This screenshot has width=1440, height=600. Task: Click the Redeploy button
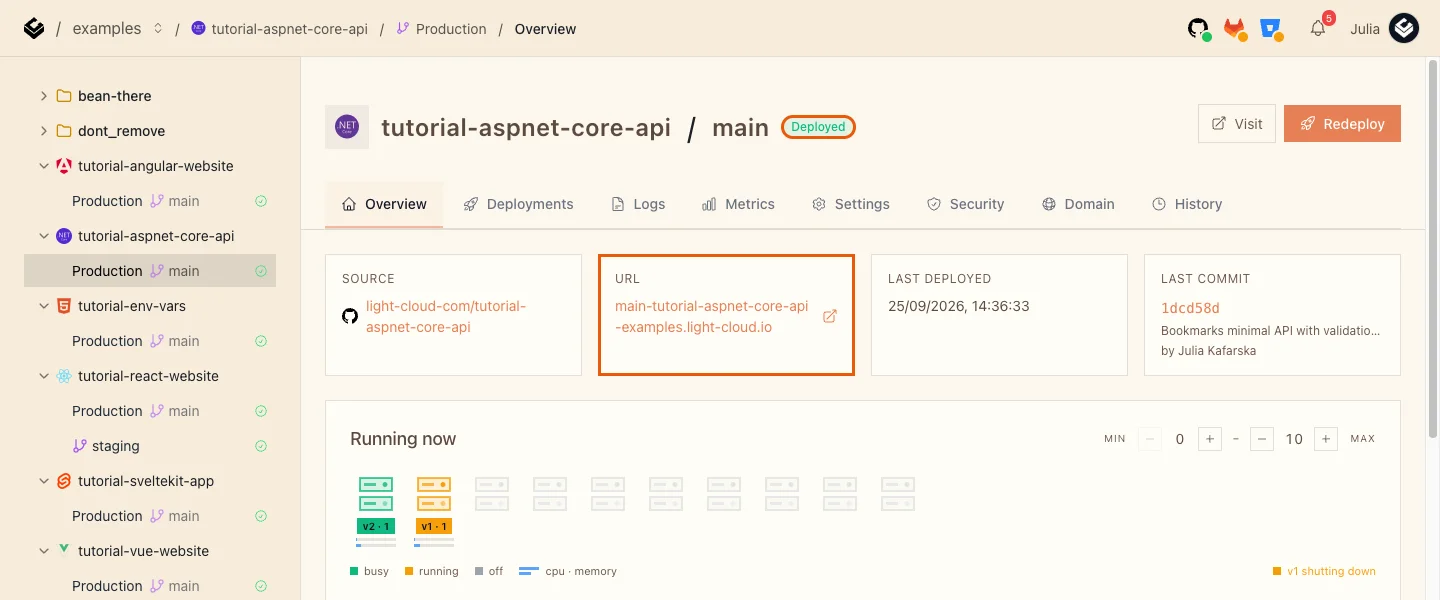1342,124
